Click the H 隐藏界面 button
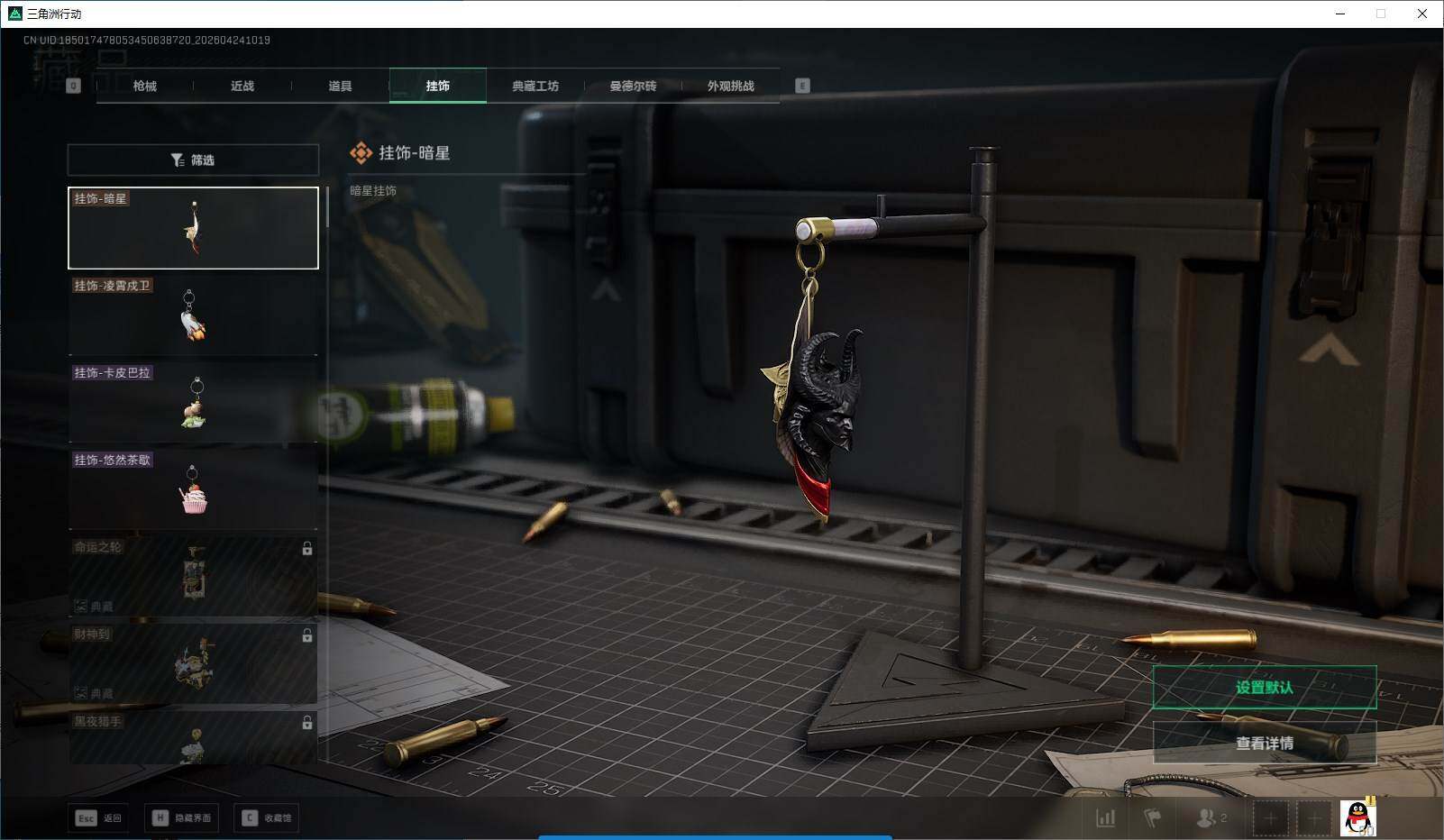This screenshot has width=1444, height=840. [x=182, y=818]
